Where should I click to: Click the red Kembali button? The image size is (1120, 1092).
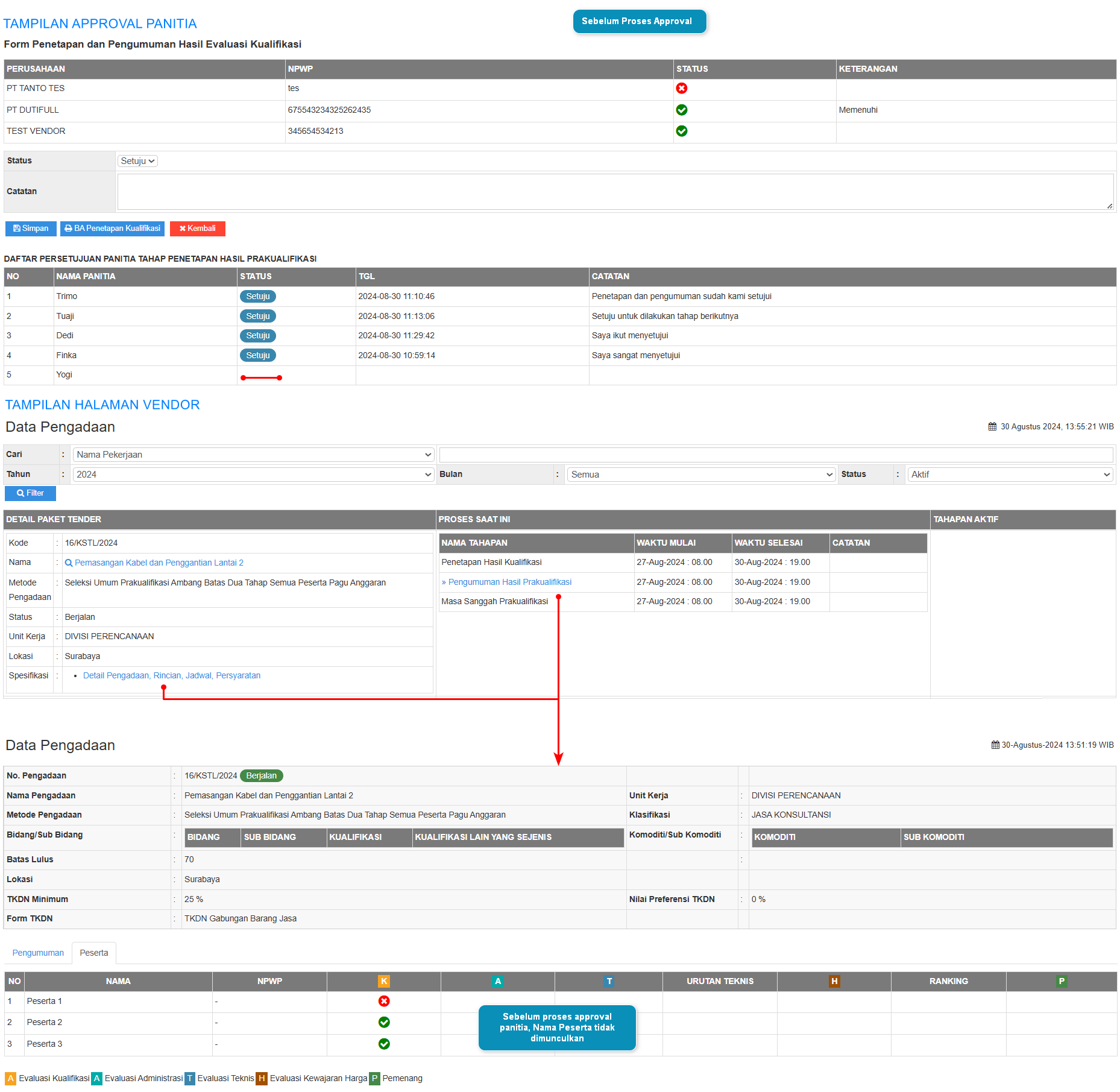[197, 229]
